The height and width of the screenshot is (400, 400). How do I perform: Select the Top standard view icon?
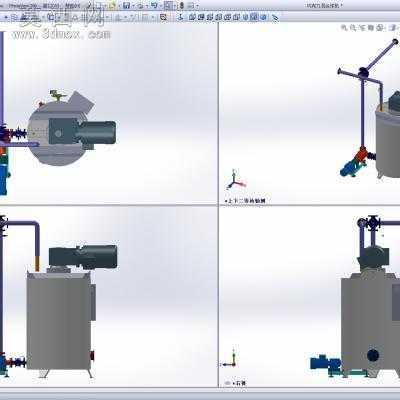(228, 17)
